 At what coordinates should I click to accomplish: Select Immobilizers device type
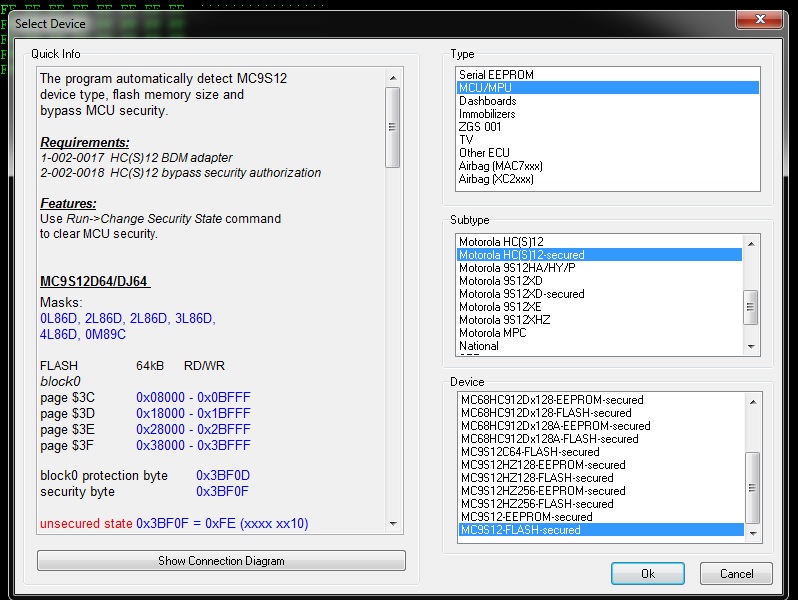pos(487,114)
